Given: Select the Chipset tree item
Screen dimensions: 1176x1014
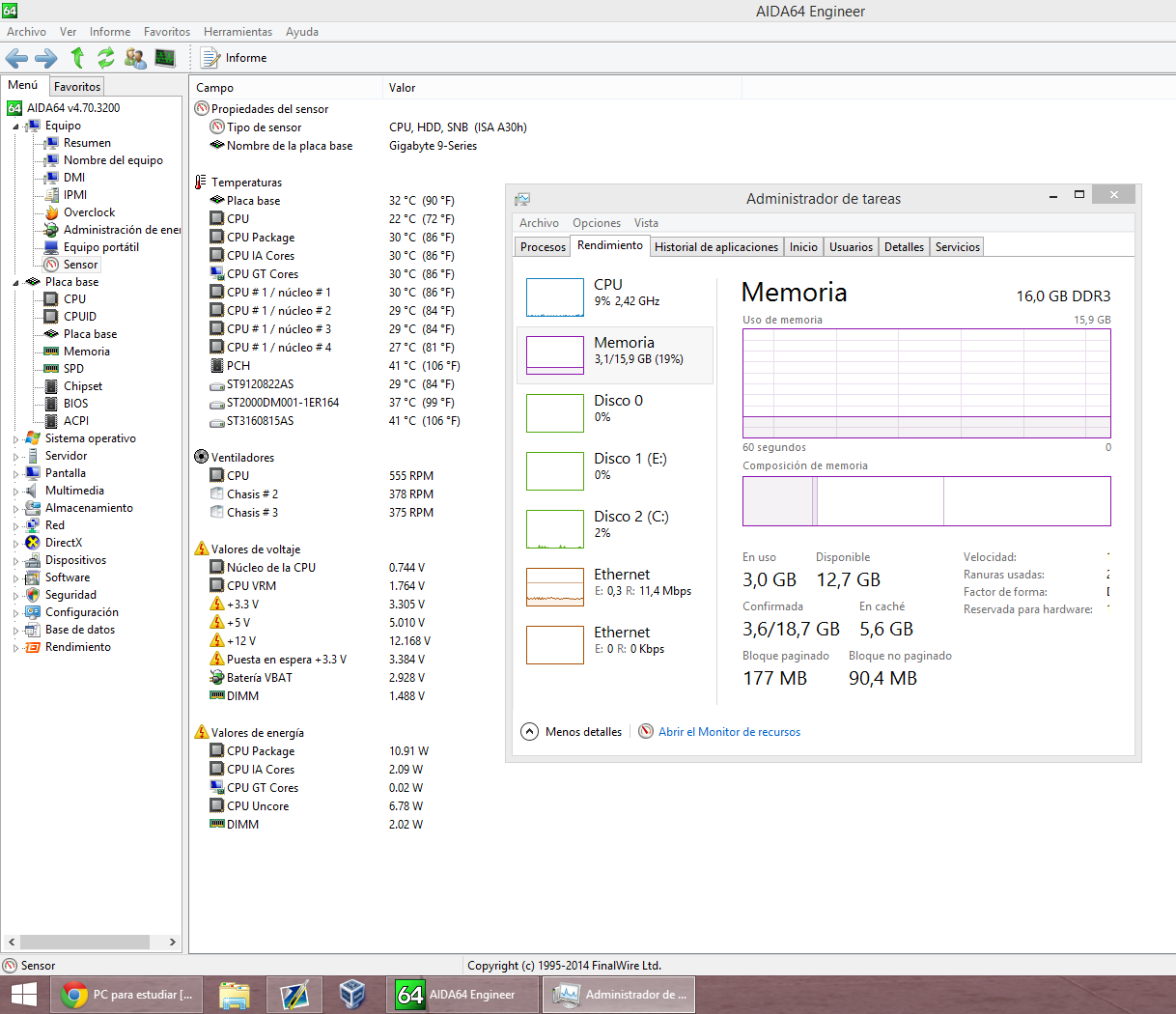Looking at the screenshot, I should click(83, 386).
